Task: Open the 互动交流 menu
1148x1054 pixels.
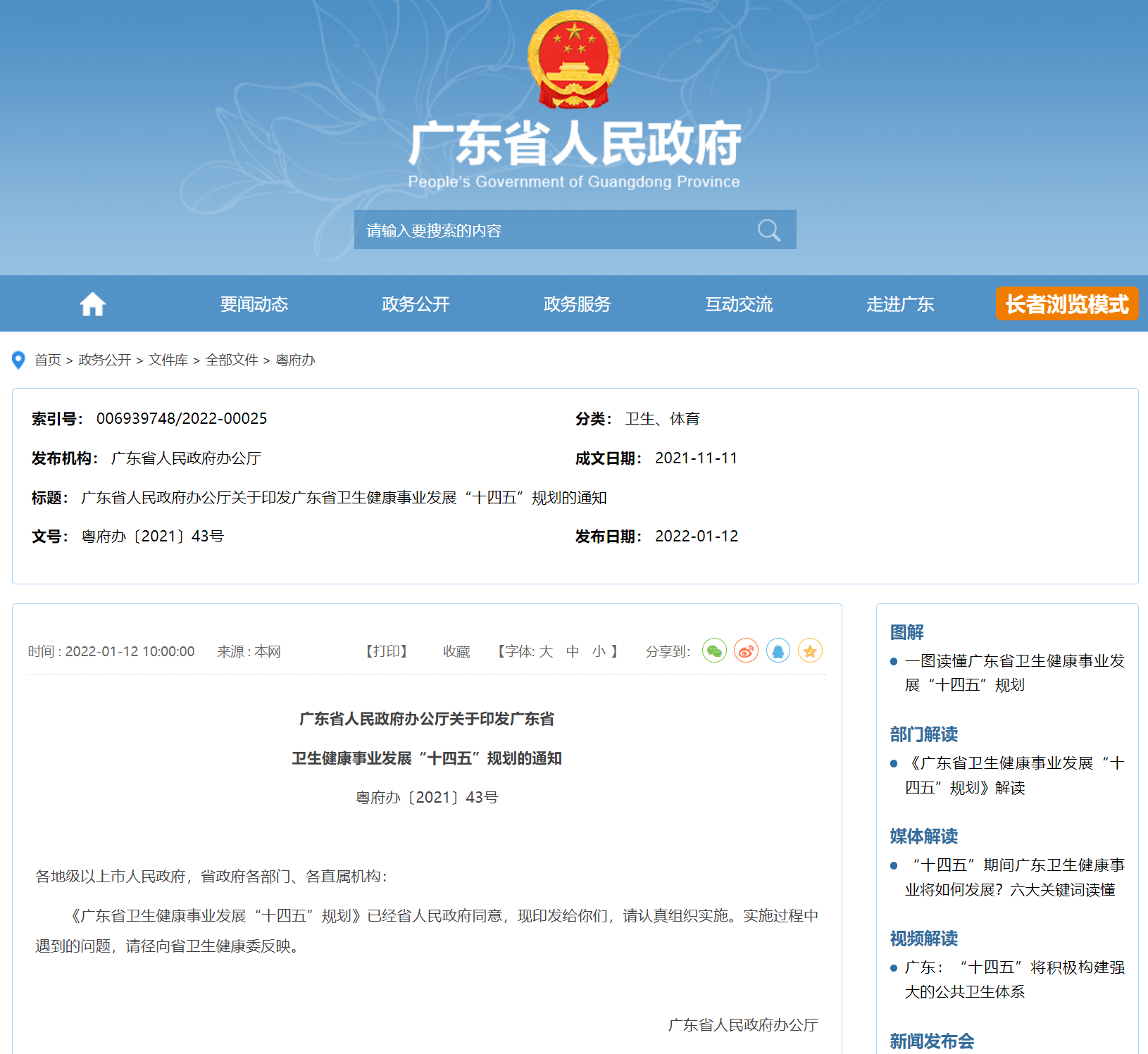Action: [739, 304]
